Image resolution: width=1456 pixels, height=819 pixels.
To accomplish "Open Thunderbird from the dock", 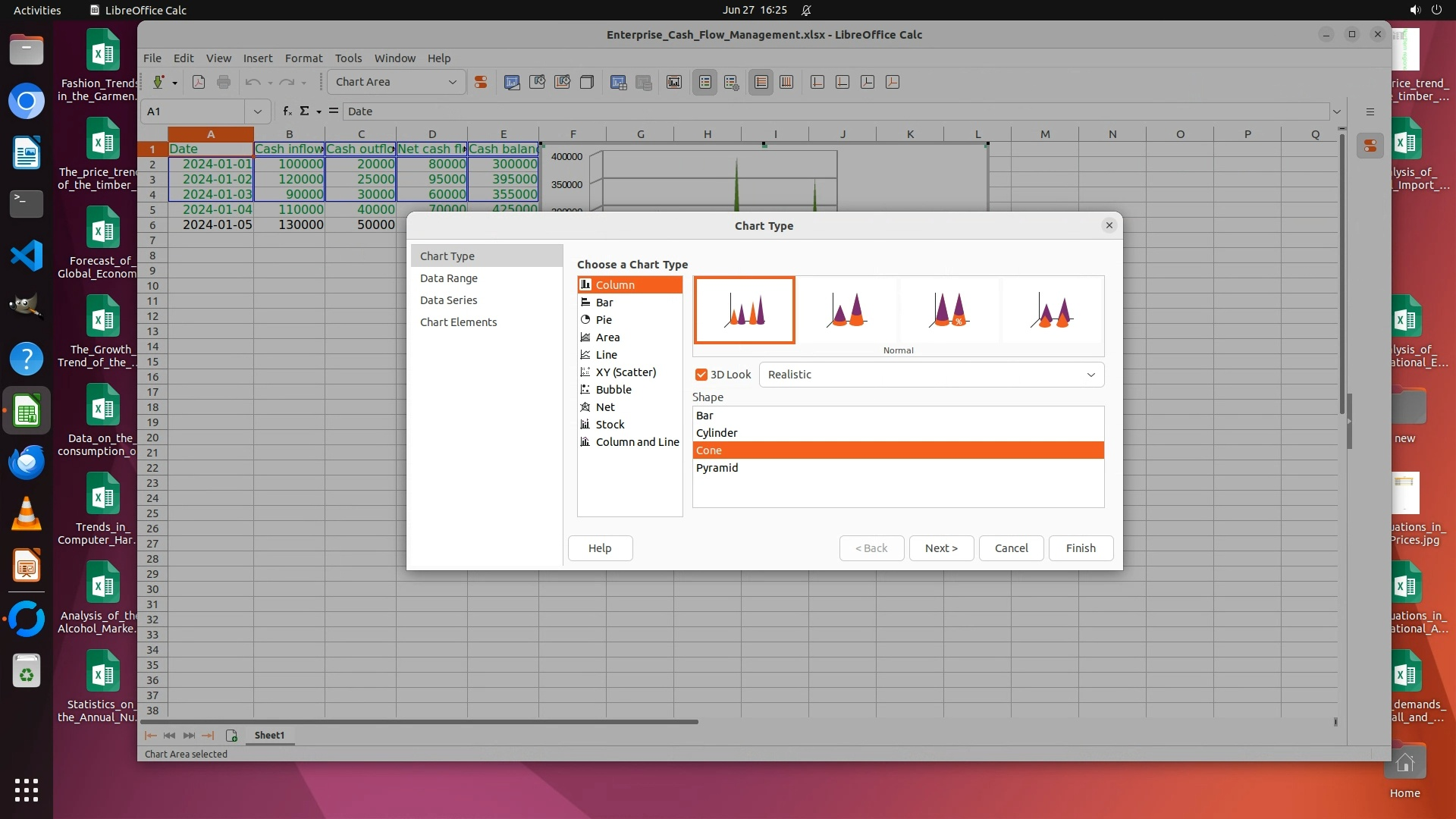I will (27, 462).
